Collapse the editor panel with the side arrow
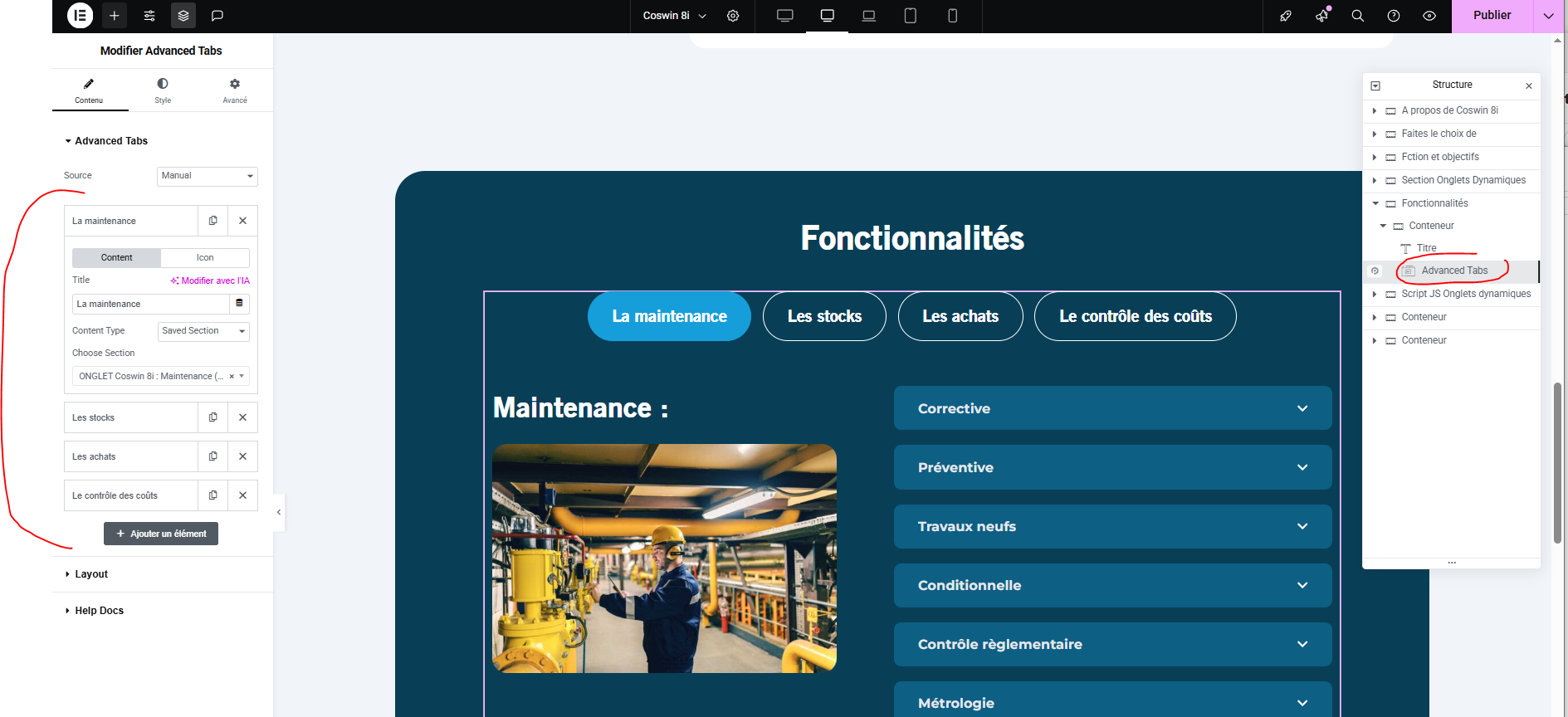The image size is (1568, 717). [x=279, y=512]
